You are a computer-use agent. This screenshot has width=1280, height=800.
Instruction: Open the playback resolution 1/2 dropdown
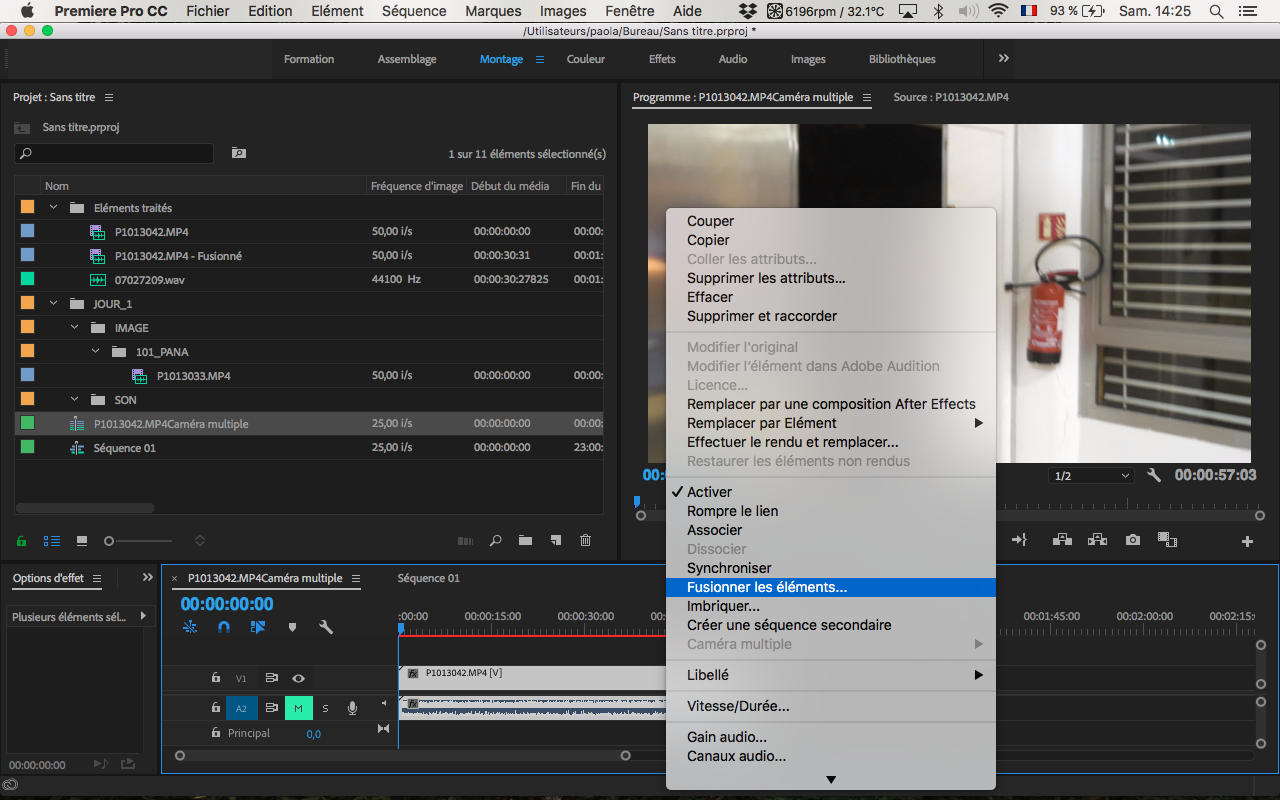click(x=1091, y=476)
